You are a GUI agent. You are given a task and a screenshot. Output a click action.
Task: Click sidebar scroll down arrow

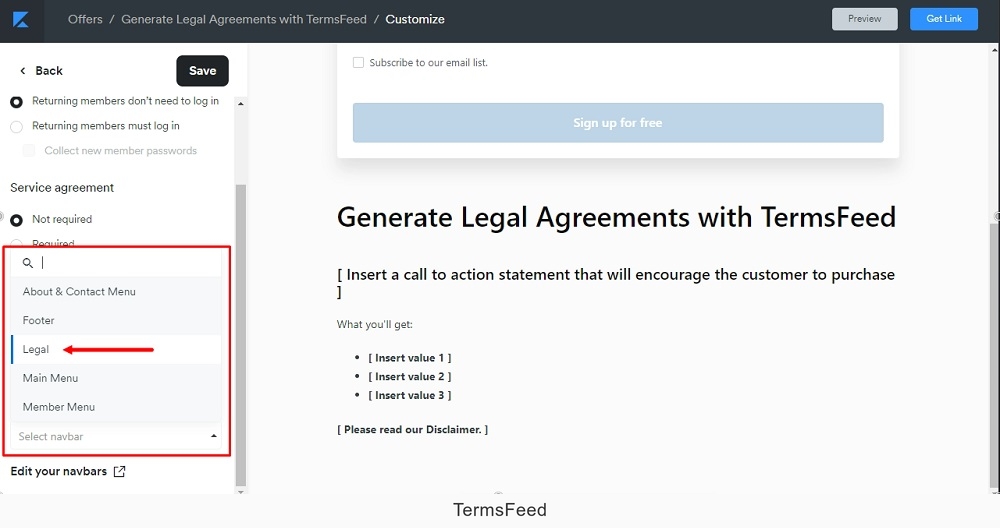(x=240, y=492)
